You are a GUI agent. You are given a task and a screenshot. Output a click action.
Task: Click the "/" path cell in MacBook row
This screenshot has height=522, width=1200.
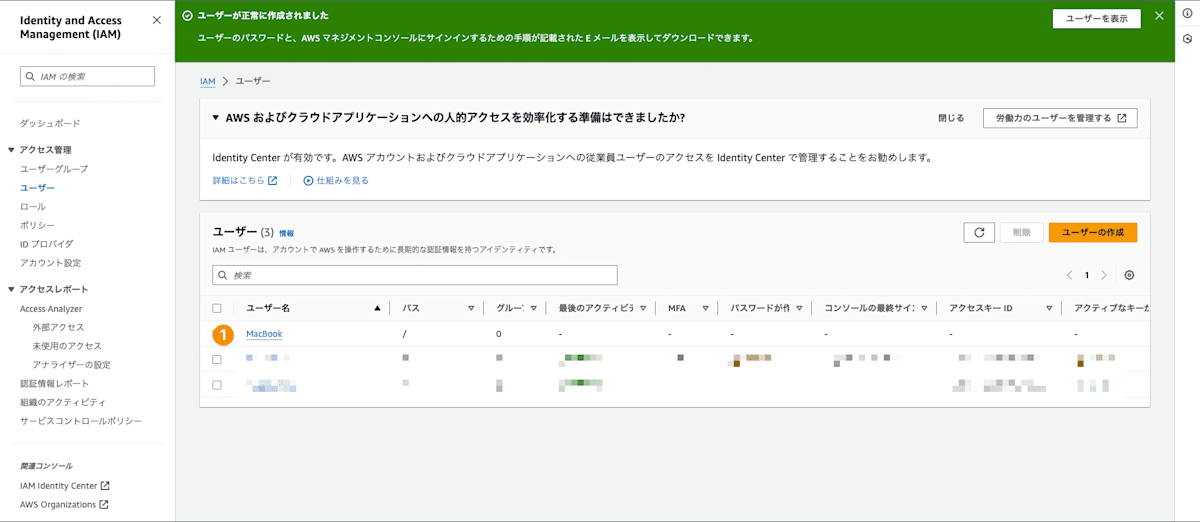404,334
